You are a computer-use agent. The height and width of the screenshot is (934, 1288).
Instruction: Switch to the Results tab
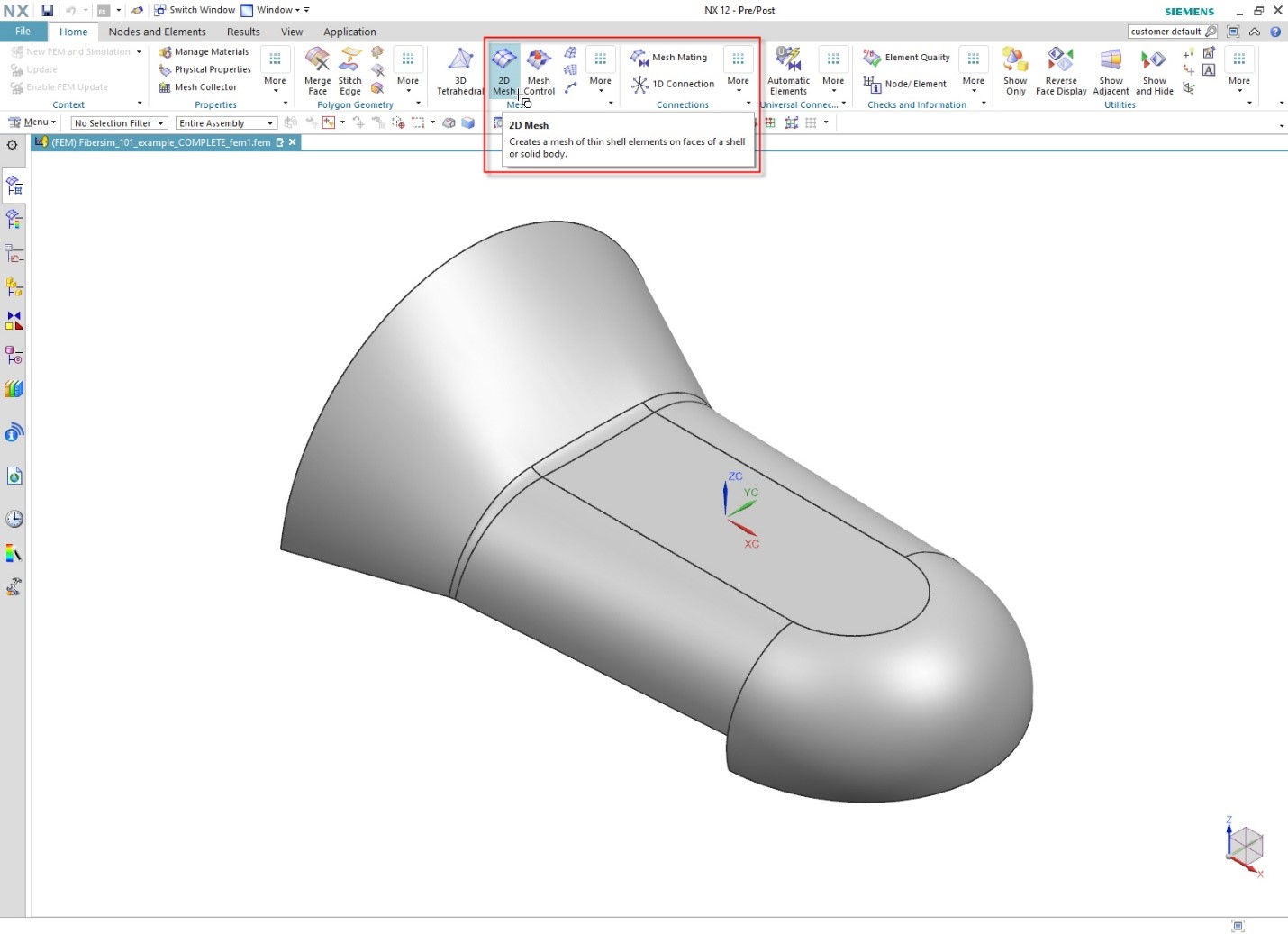coord(243,32)
